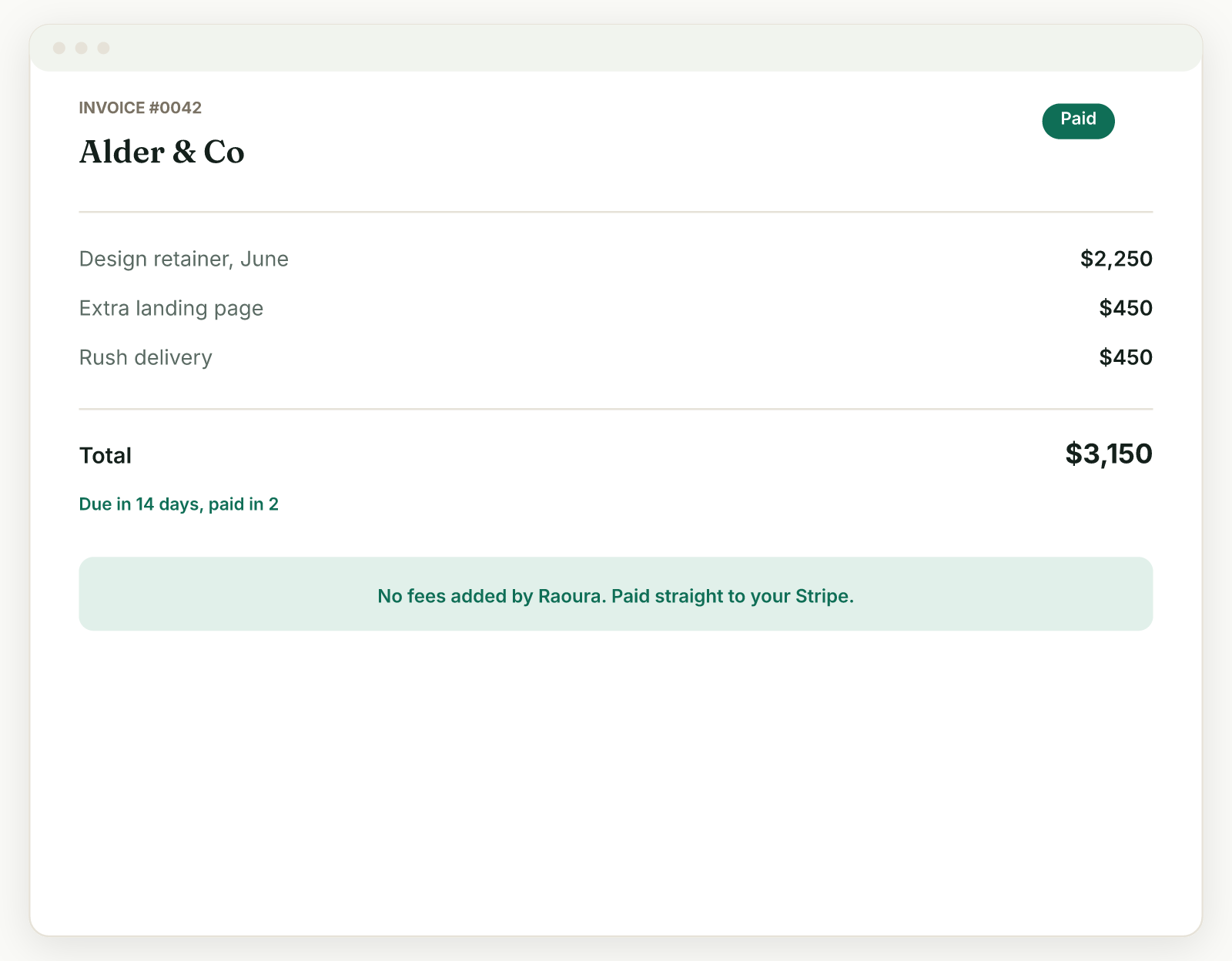Image resolution: width=1232 pixels, height=961 pixels.
Task: Click the Extra landing page $450 amount
Action: [x=1126, y=308]
